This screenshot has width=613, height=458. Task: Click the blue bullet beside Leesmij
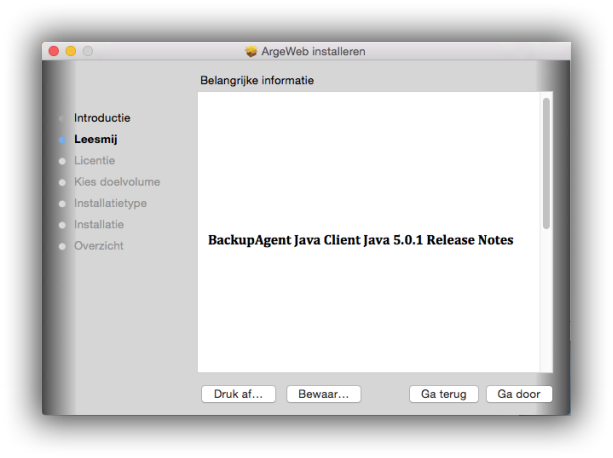(62, 140)
